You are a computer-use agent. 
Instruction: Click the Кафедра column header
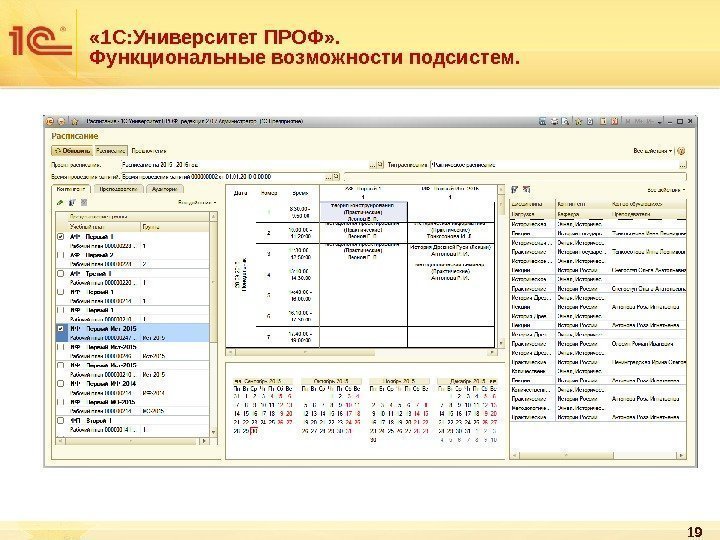pyautogui.click(x=583, y=214)
